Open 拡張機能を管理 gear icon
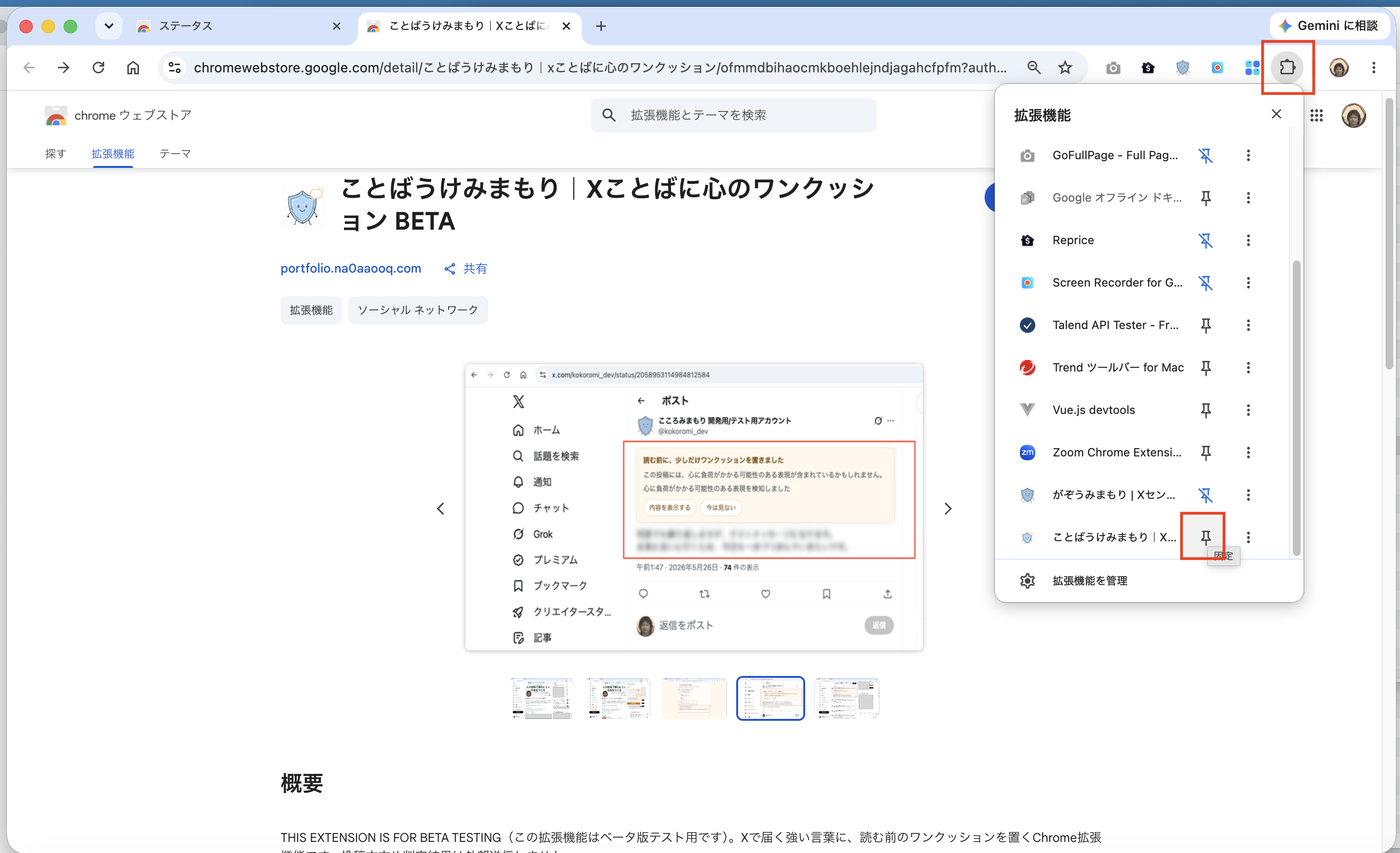Screen dimensions: 1400x853 click(1027, 580)
